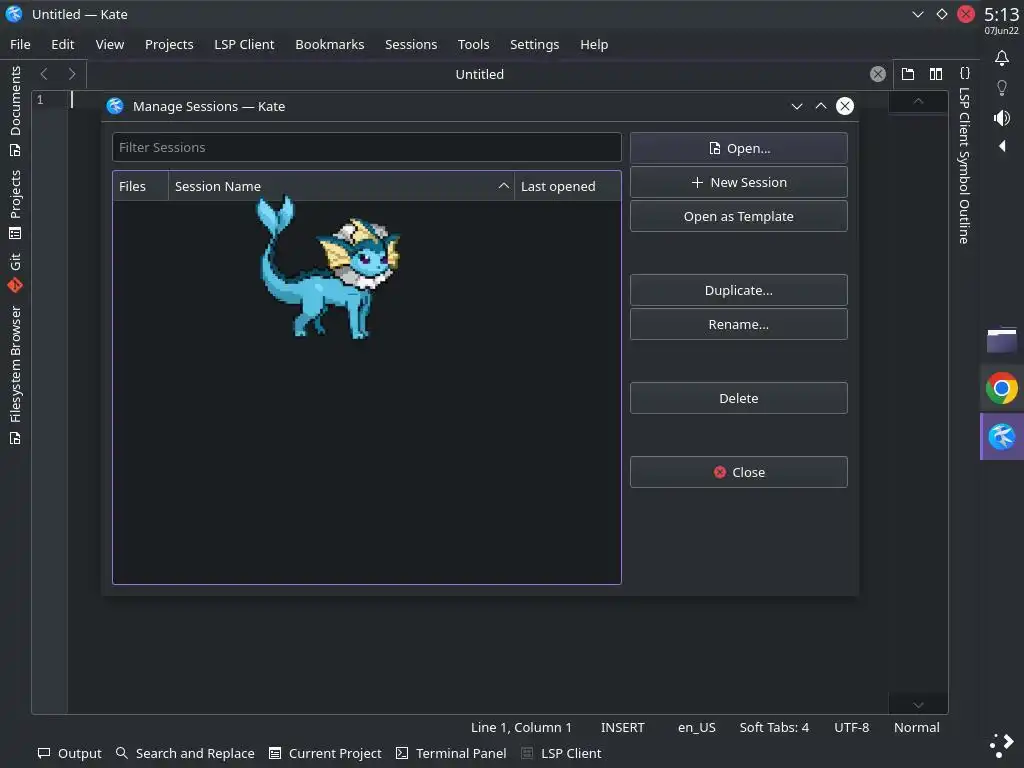Click the Duplicate... button
Viewport: 1024px width, 768px height.
pyautogui.click(x=739, y=290)
